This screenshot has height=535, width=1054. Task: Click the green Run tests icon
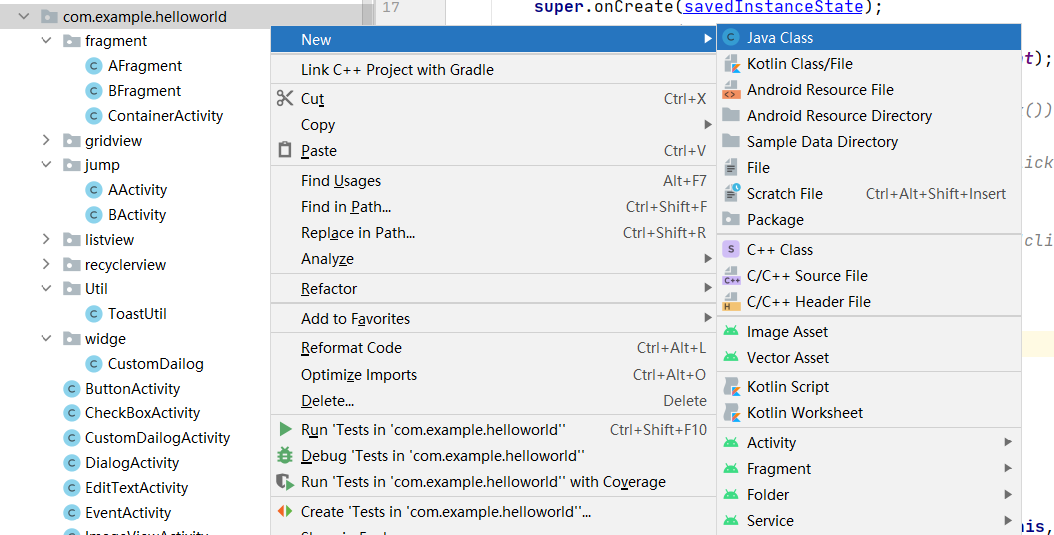pyautogui.click(x=285, y=430)
